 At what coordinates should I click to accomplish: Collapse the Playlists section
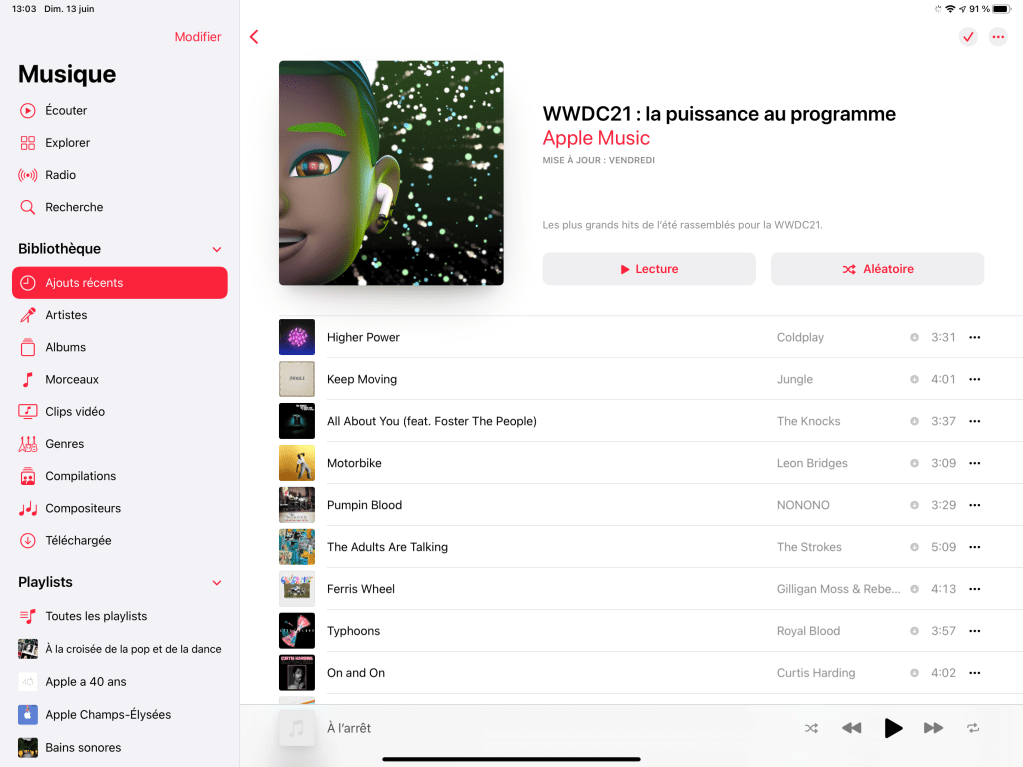217,582
